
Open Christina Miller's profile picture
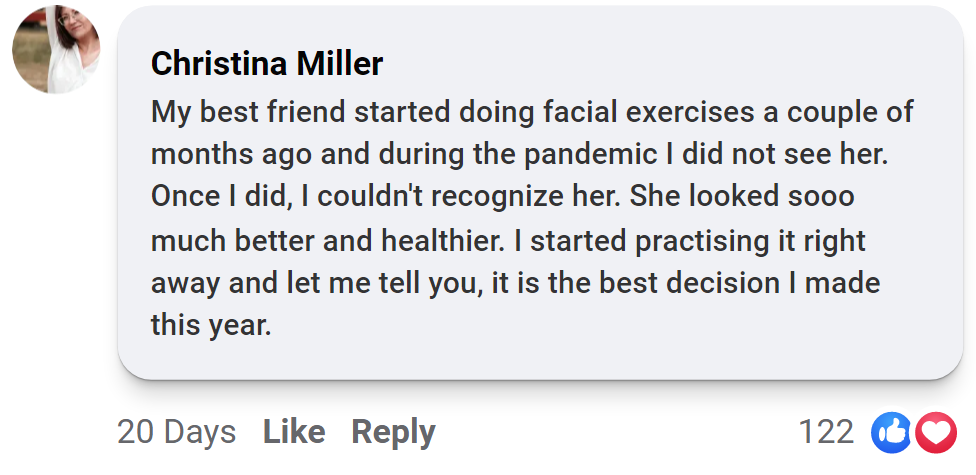pos(56,50)
